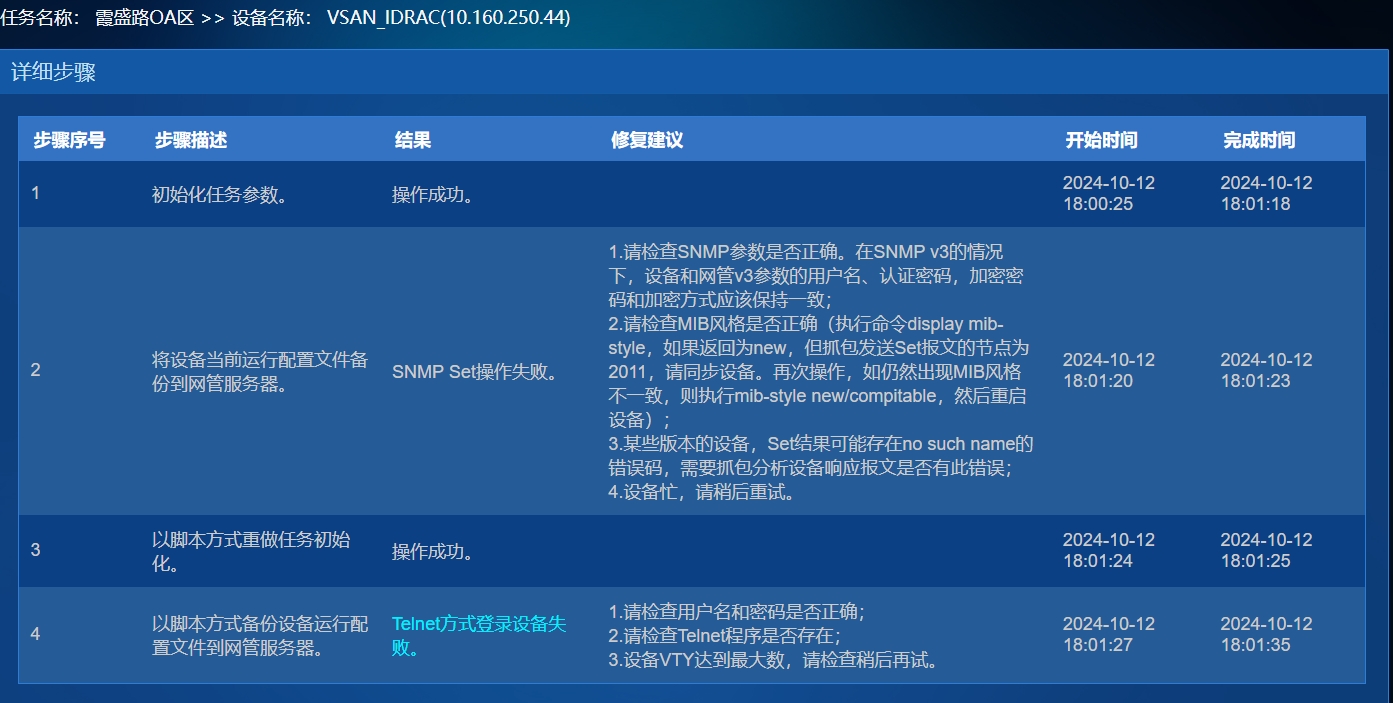This screenshot has height=703, width=1393.
Task: Select 将设备当前运行配置文件备份到网管服务器 description
Action: point(260,370)
